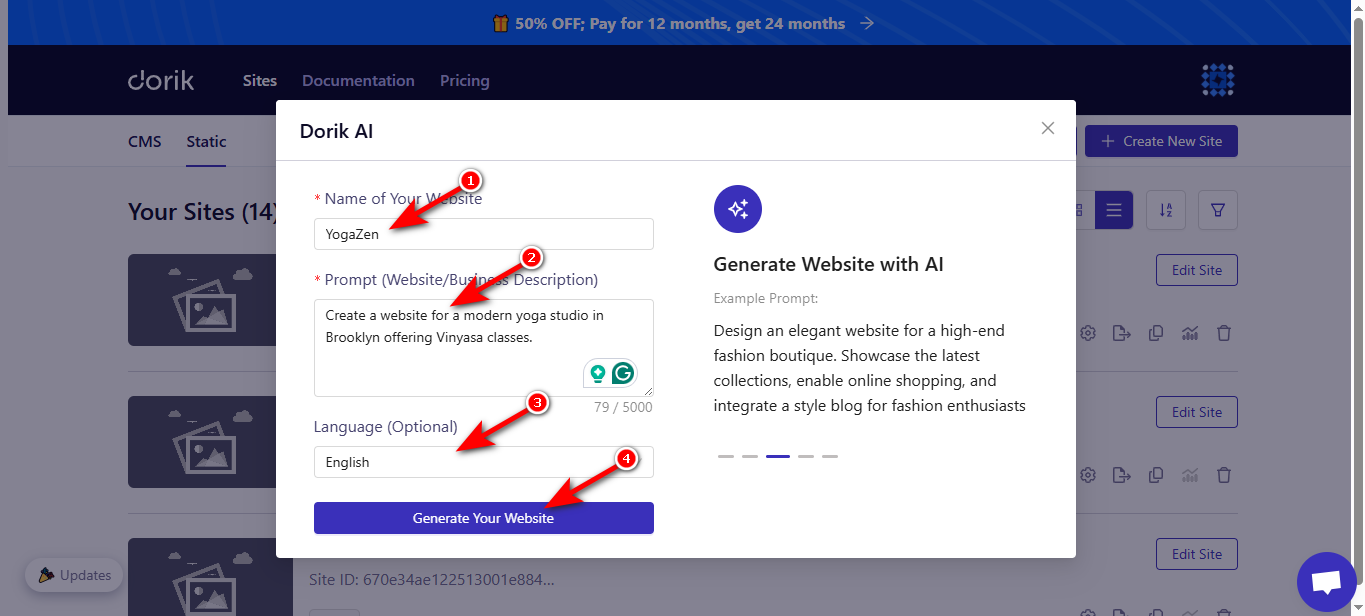Click the export site icon
The image size is (1365, 616).
1122,332
